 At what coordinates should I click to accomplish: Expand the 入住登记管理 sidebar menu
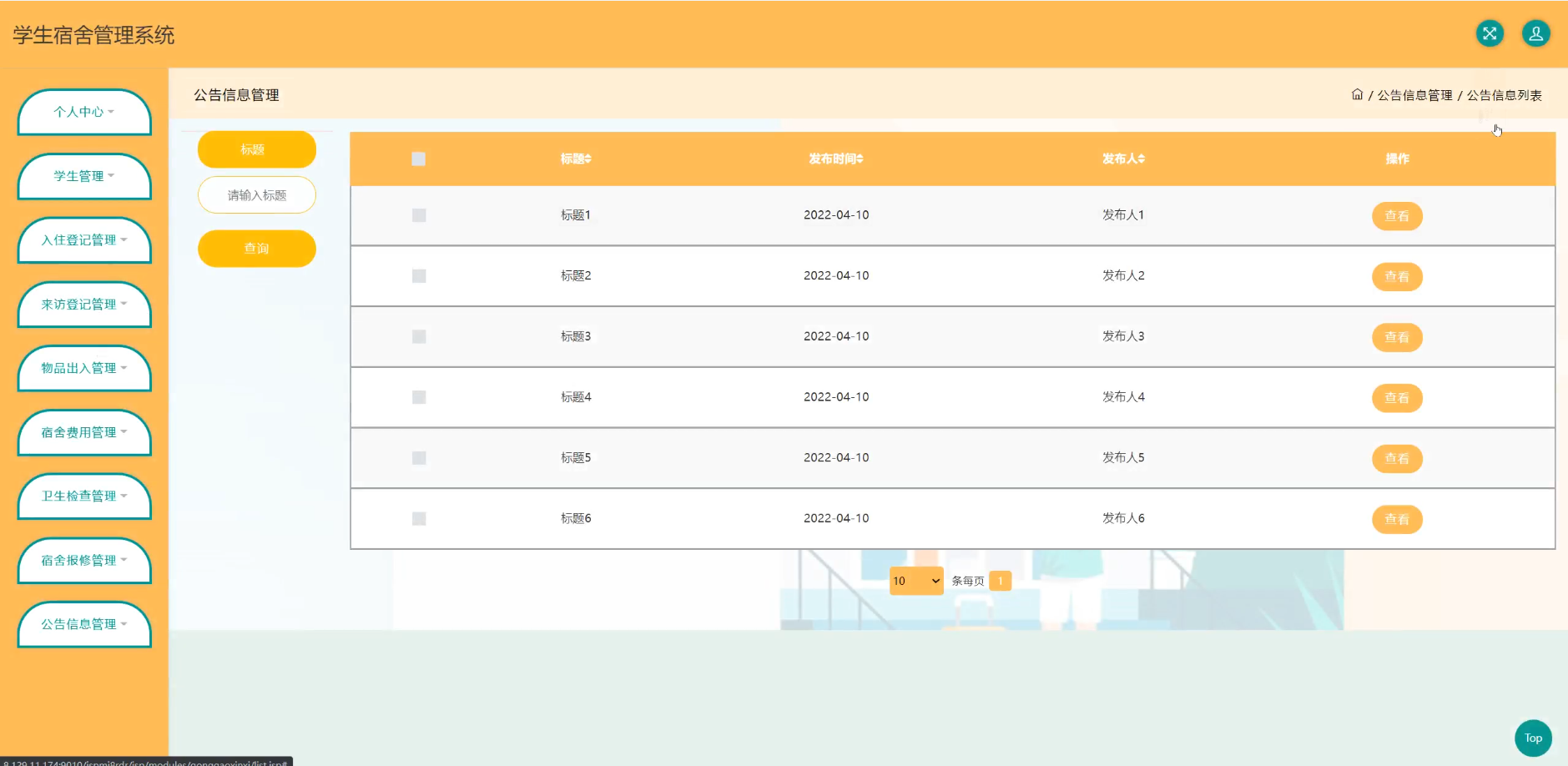pos(84,240)
